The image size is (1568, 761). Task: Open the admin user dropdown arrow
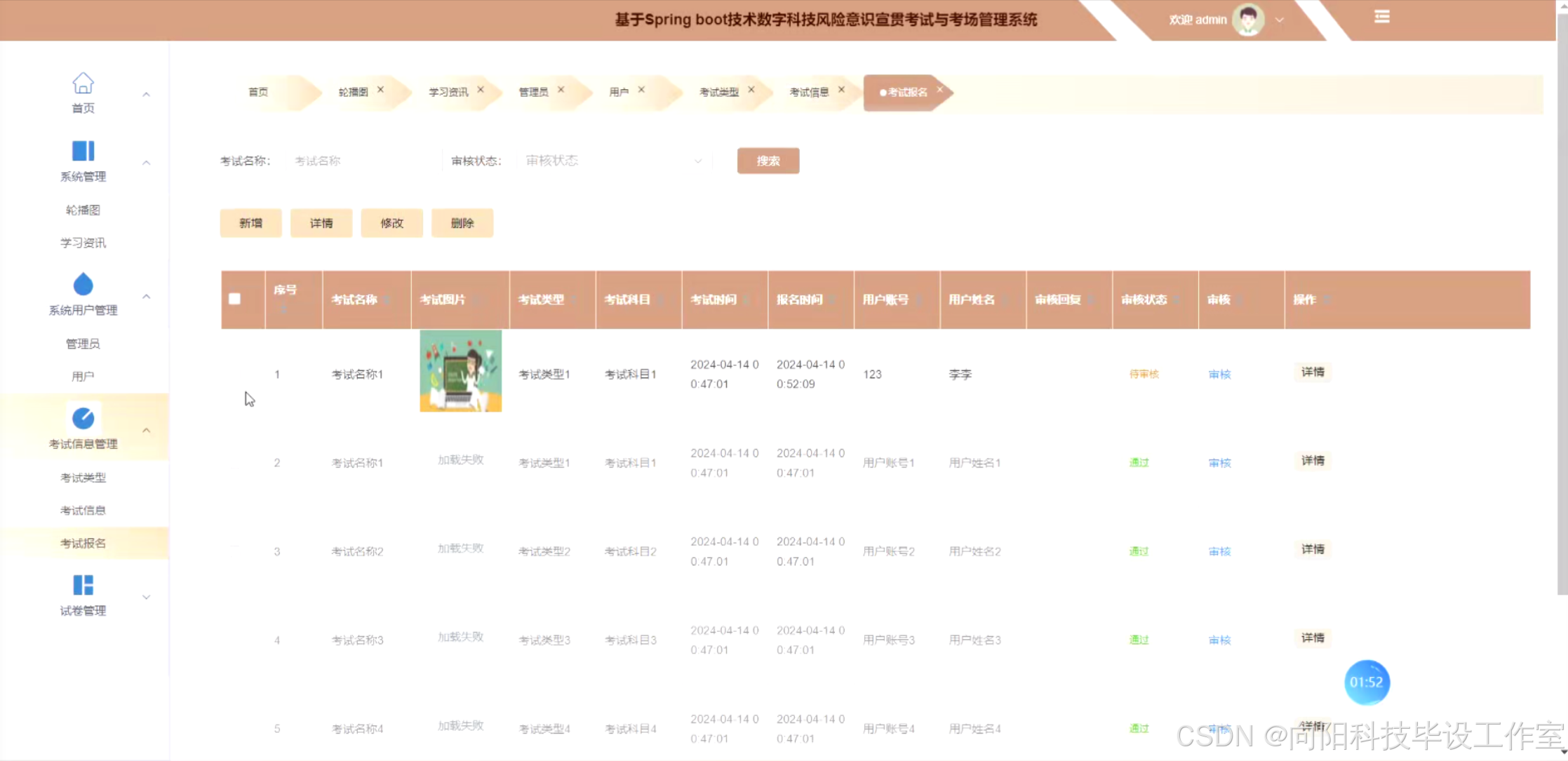point(1280,20)
